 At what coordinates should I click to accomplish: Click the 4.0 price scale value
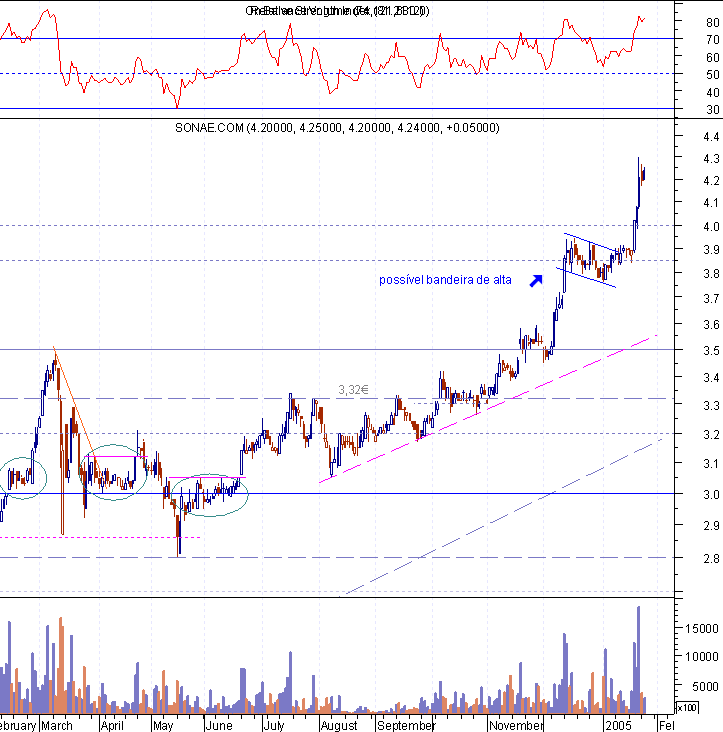coord(711,226)
